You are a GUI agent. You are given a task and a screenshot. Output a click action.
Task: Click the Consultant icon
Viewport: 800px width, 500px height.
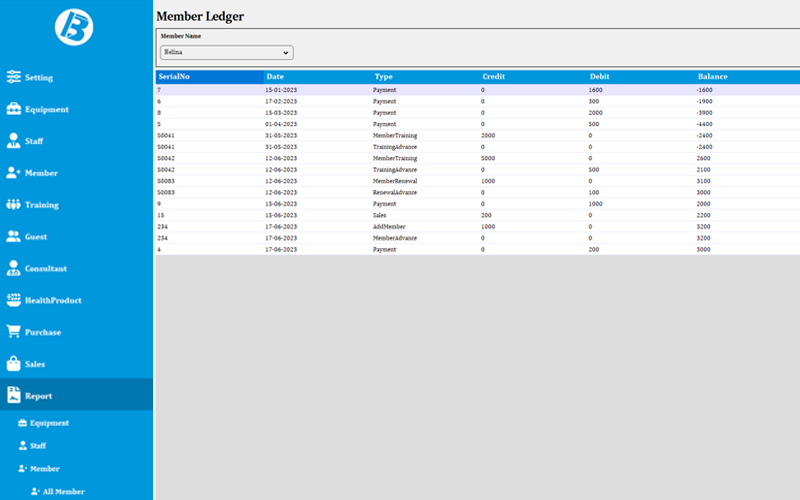coord(14,268)
